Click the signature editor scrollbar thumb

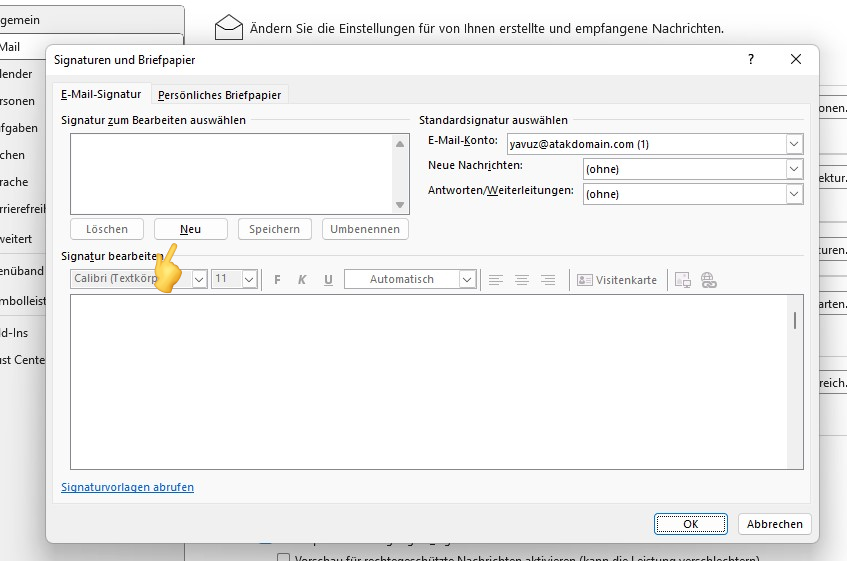click(795, 320)
